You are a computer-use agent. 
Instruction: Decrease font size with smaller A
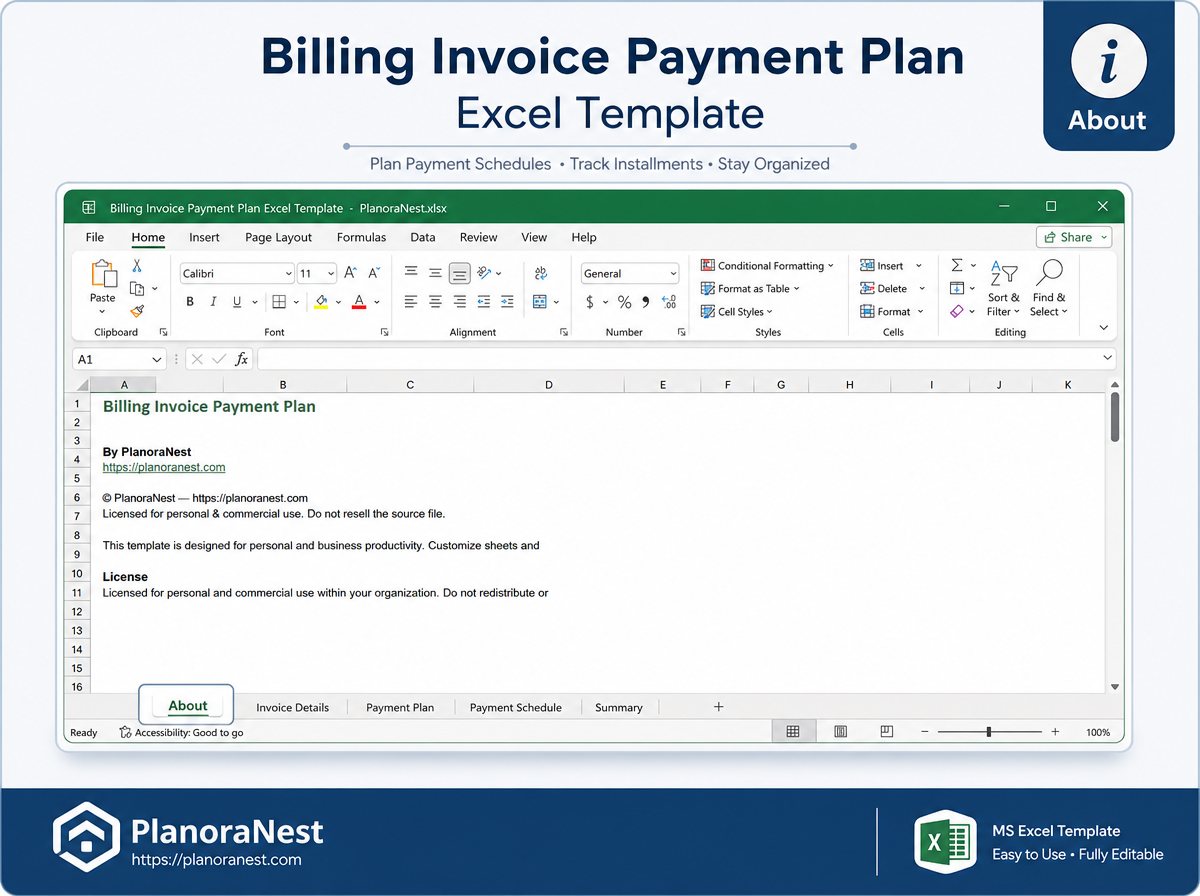coord(374,273)
